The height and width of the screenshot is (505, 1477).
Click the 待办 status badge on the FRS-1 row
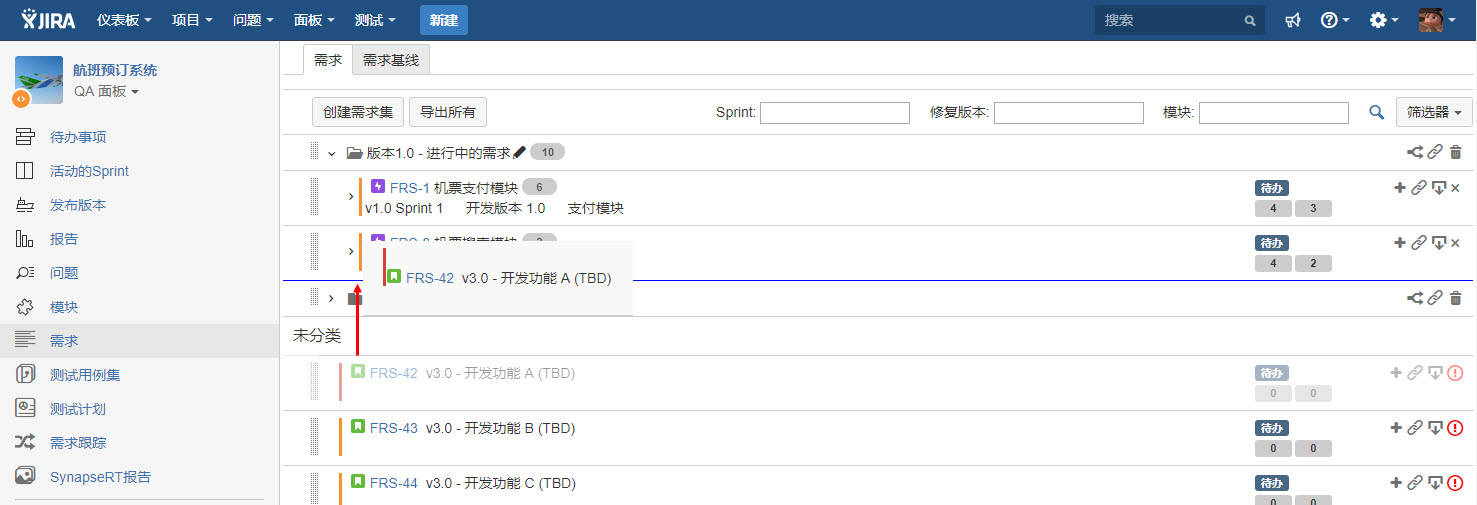(x=1272, y=188)
